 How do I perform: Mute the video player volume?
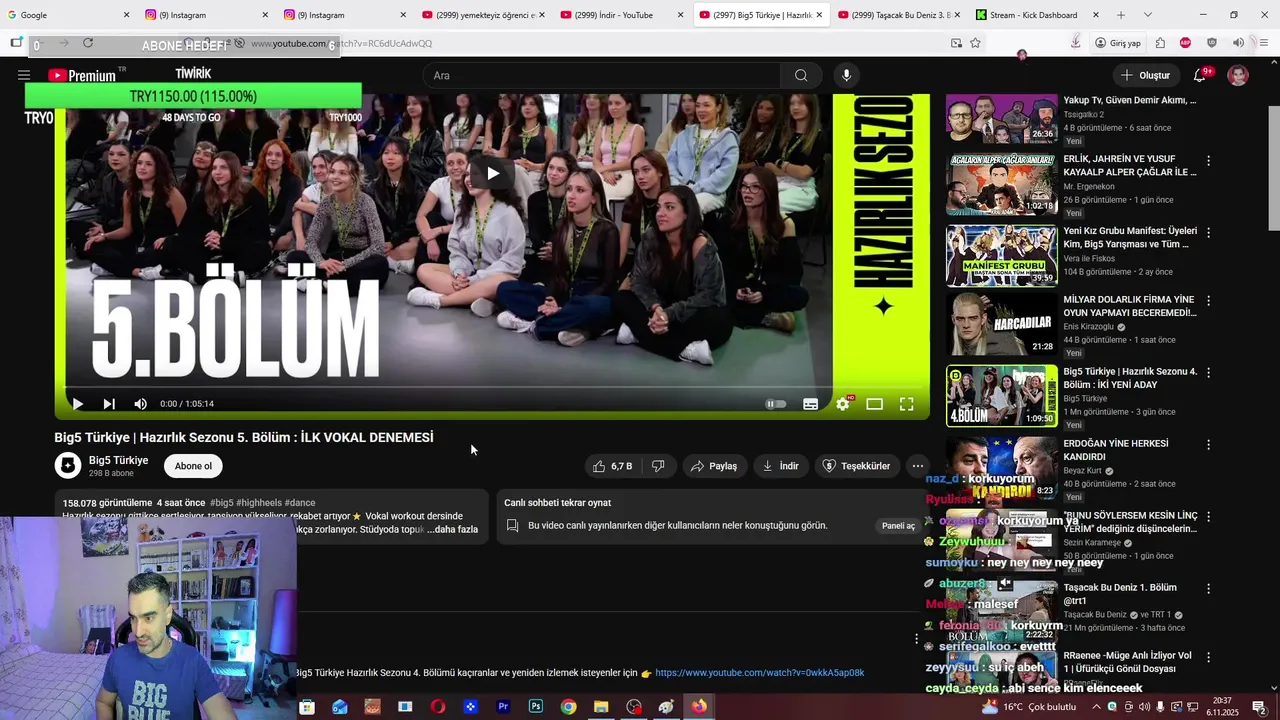tap(141, 404)
